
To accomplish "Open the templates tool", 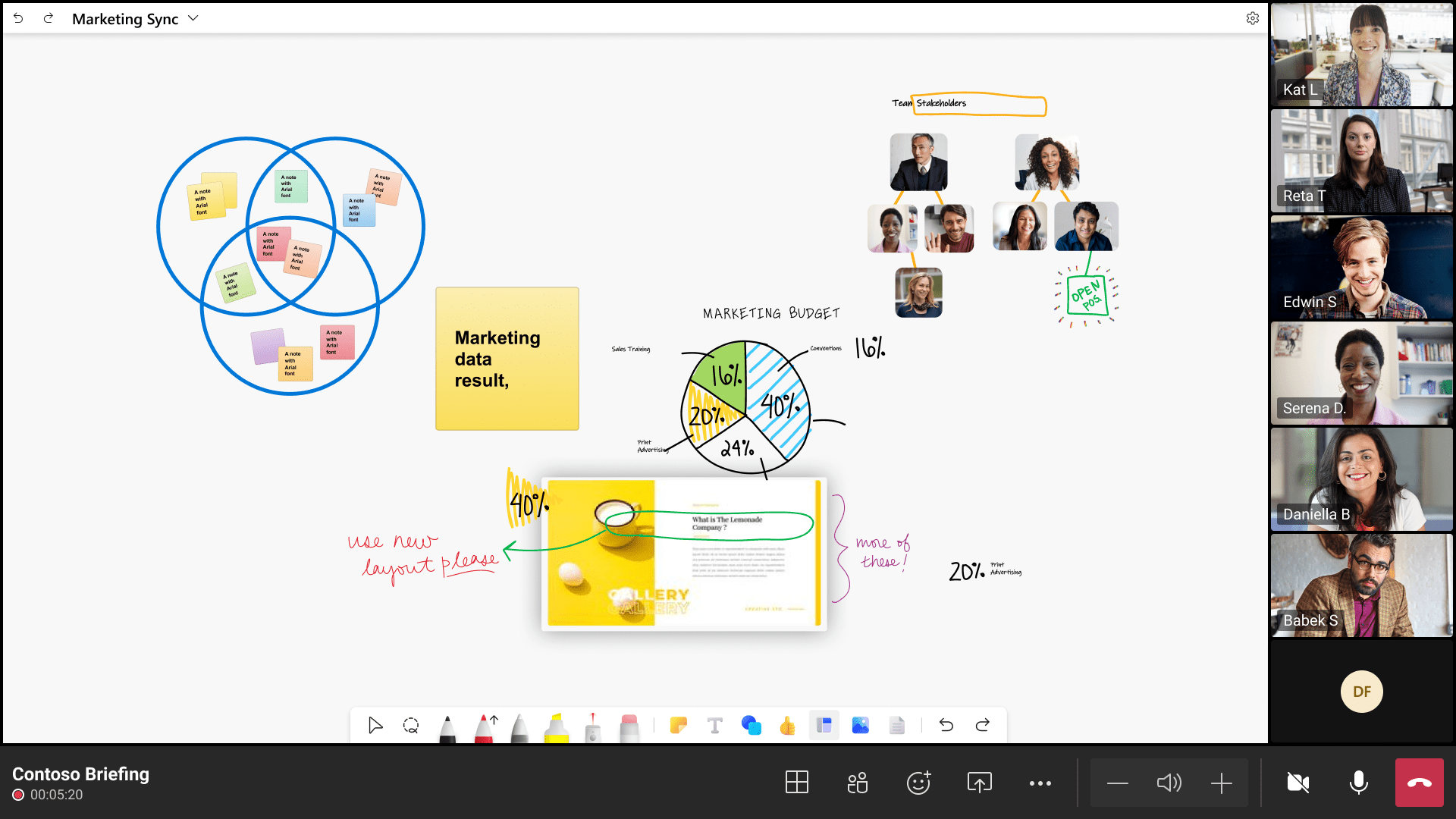I will click(824, 726).
